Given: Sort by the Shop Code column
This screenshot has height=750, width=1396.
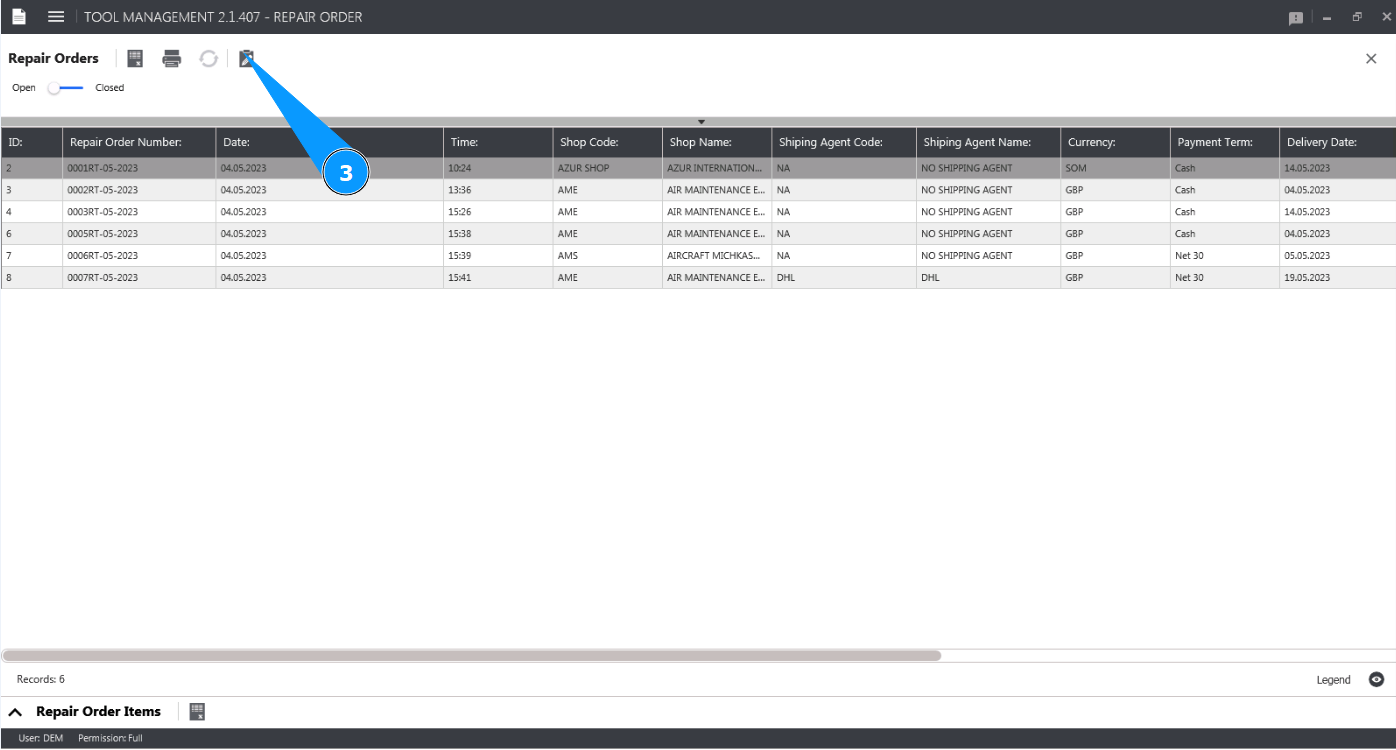Looking at the screenshot, I should click(x=608, y=142).
